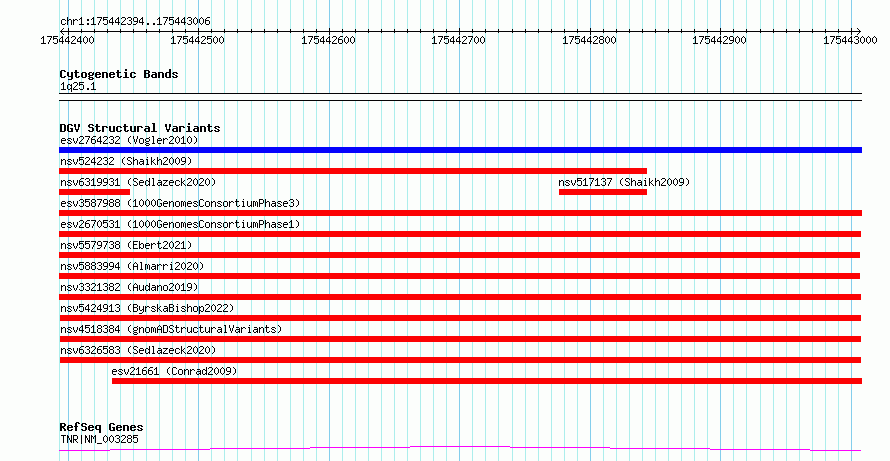
Task: Click the magenta TNR gene line
Action: coord(460,449)
